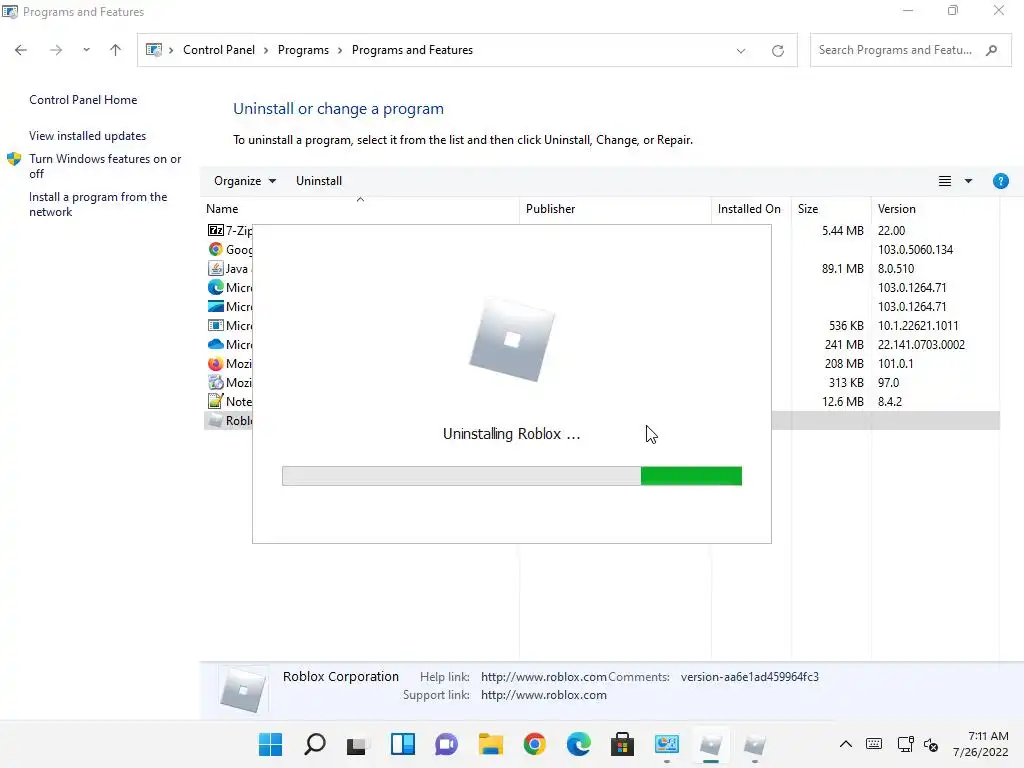Click version 103.0.5060.134 cell

click(x=915, y=249)
